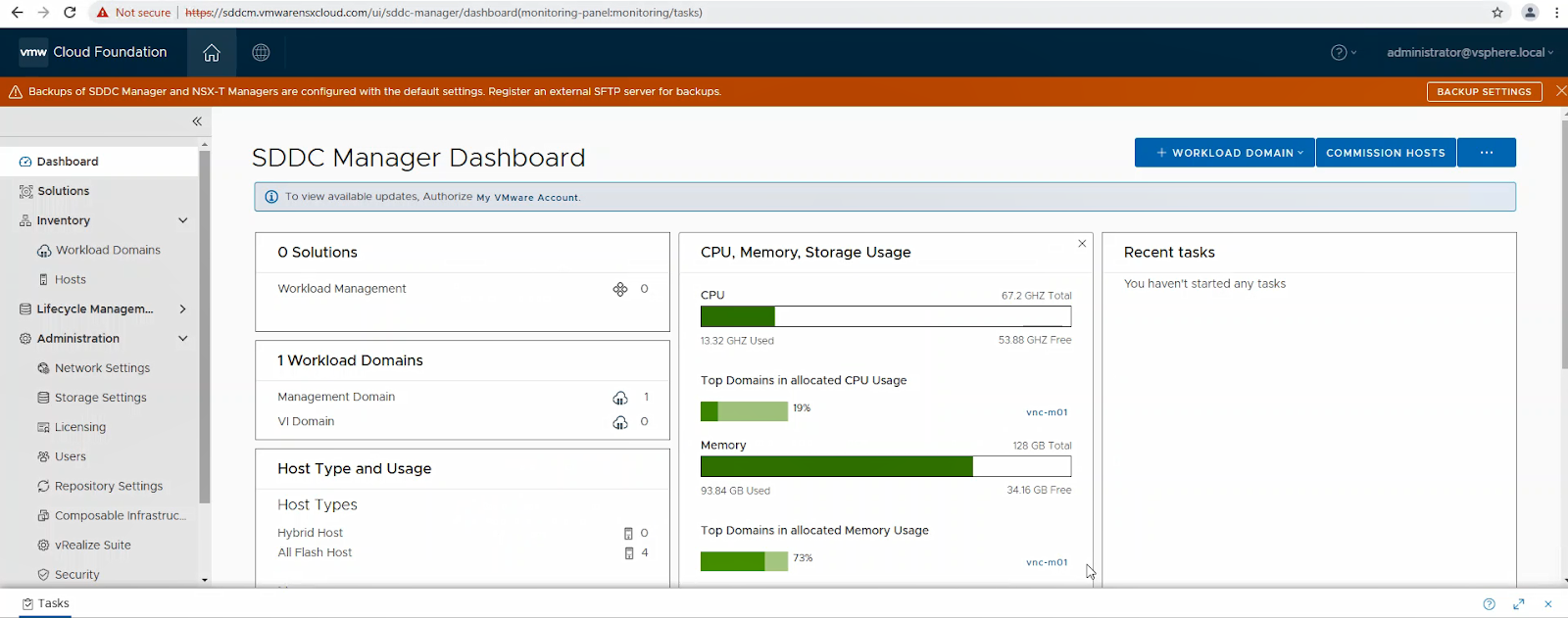Click the info icon in update notice
1568x618 pixels.
pos(271,197)
